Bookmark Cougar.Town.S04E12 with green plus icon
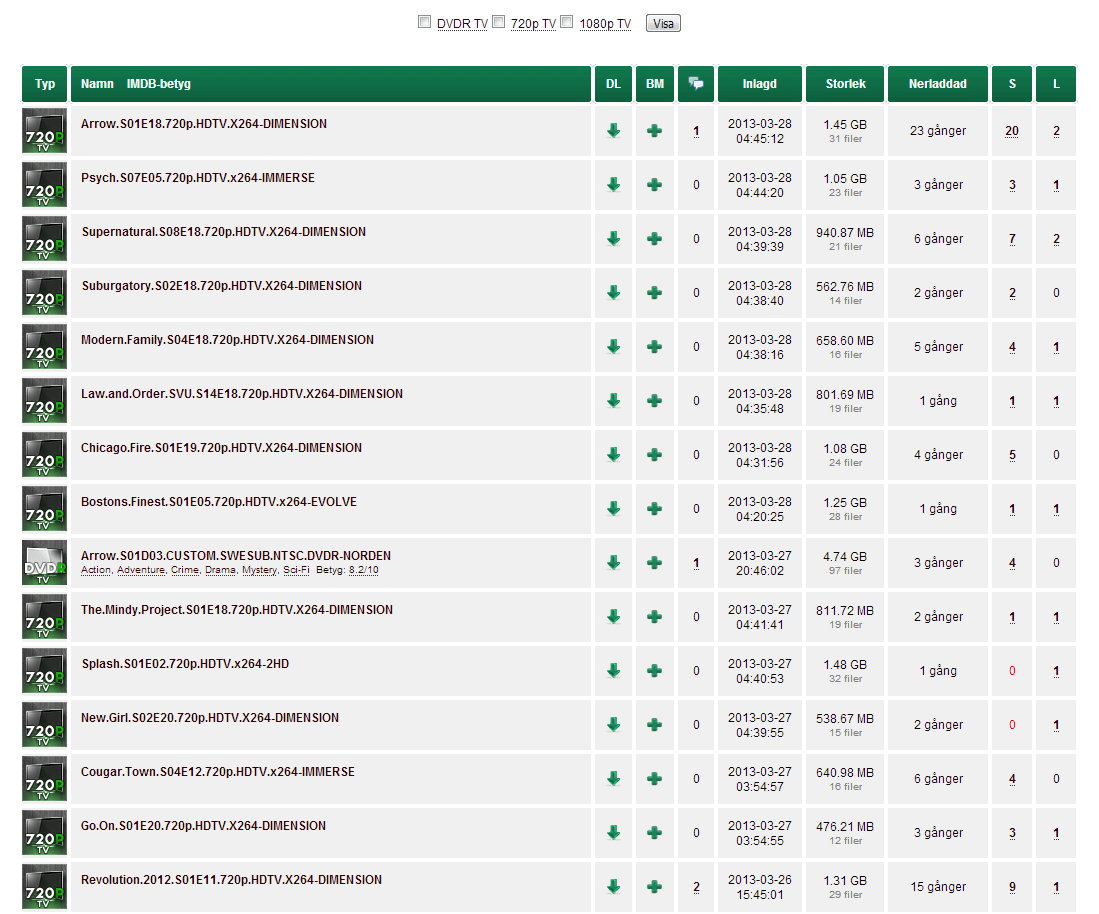 tap(655, 779)
